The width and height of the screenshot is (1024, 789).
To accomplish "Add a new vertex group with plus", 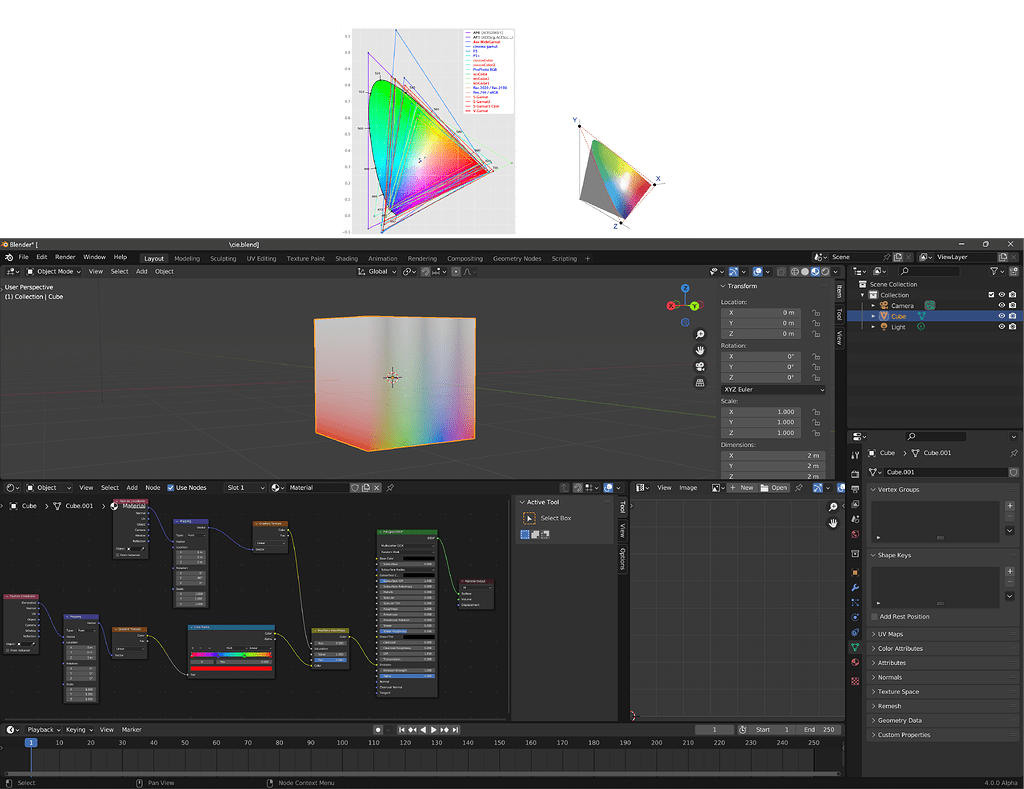I will pos(1010,506).
